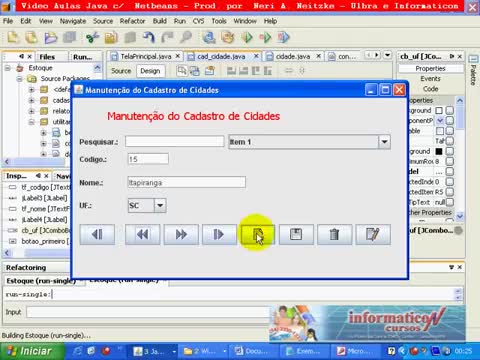Toggle the editable property checkbox

439,131
